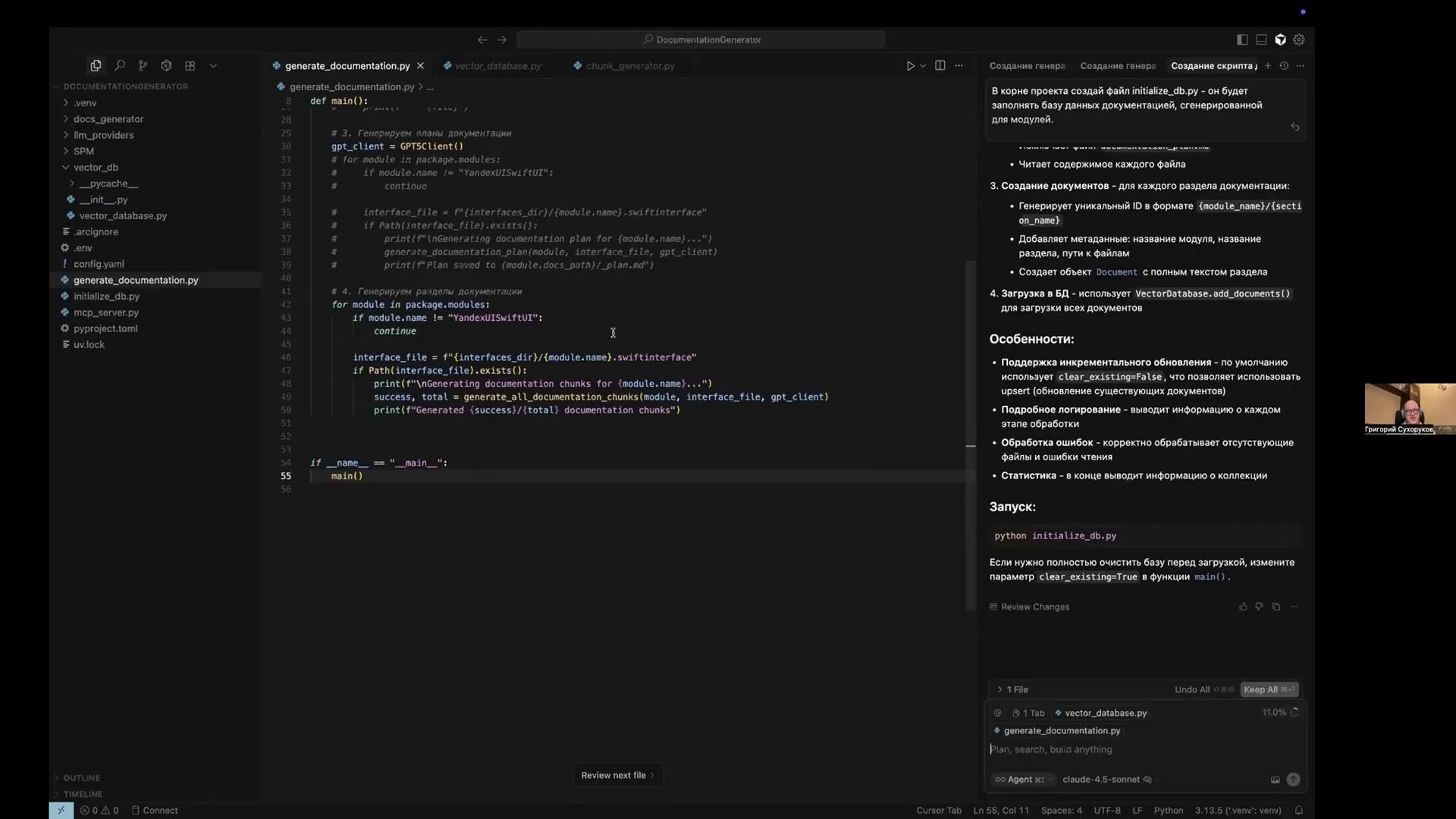Open pyproject.toml in the explorer

coord(105,328)
